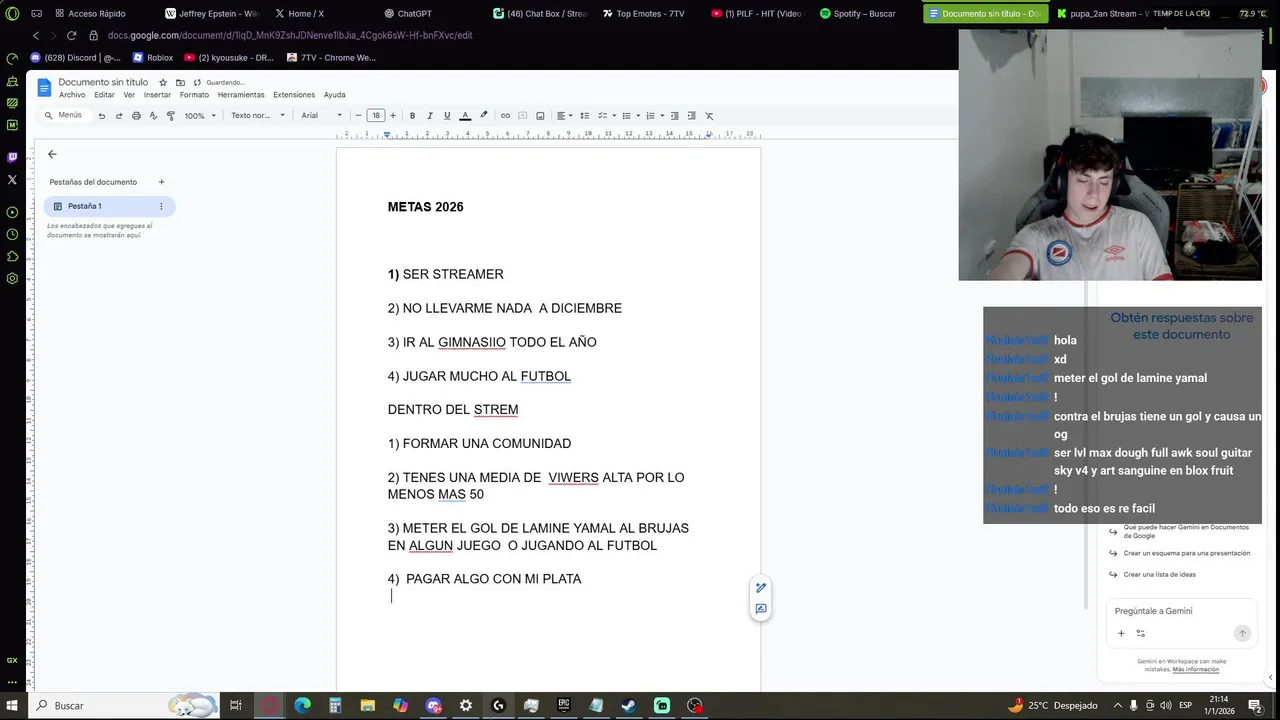1280x720 pixels.
Task: Open Epic Games launcher from the taskbar
Action: [x=564, y=705]
